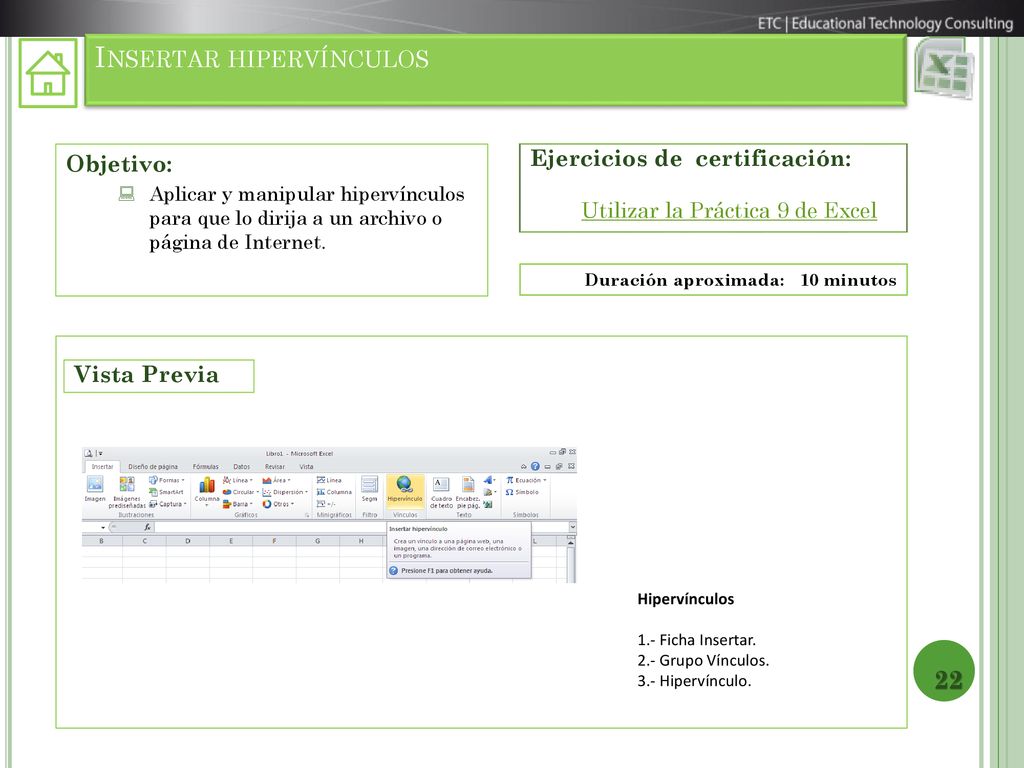The height and width of the screenshot is (768, 1024).
Task: Open the Dispersión chart dropdown
Action: click(285, 492)
